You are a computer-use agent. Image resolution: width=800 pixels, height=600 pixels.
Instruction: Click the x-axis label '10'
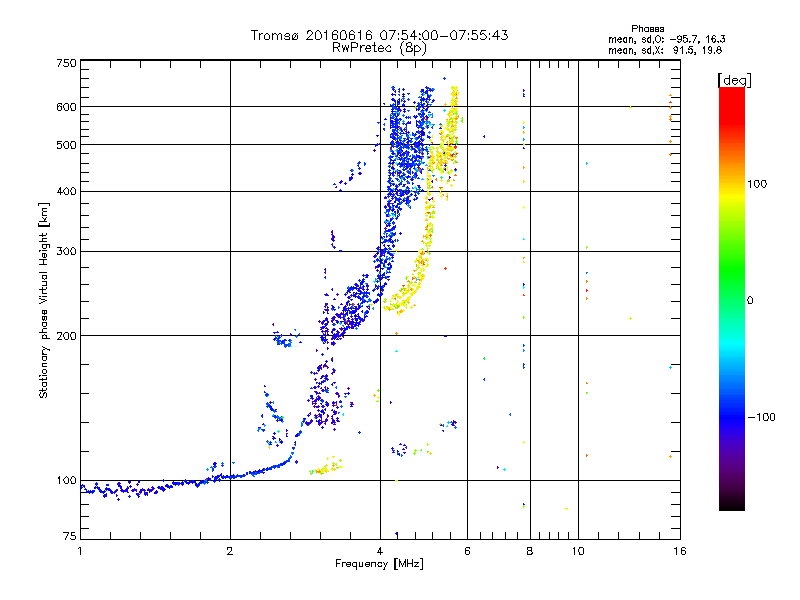(578, 551)
